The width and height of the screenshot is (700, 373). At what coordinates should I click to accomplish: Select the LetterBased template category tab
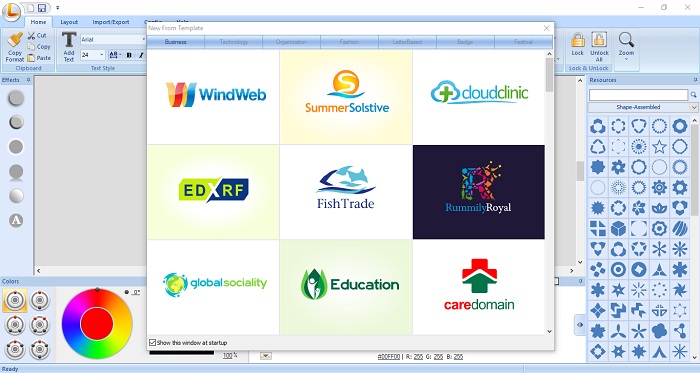[x=407, y=42]
